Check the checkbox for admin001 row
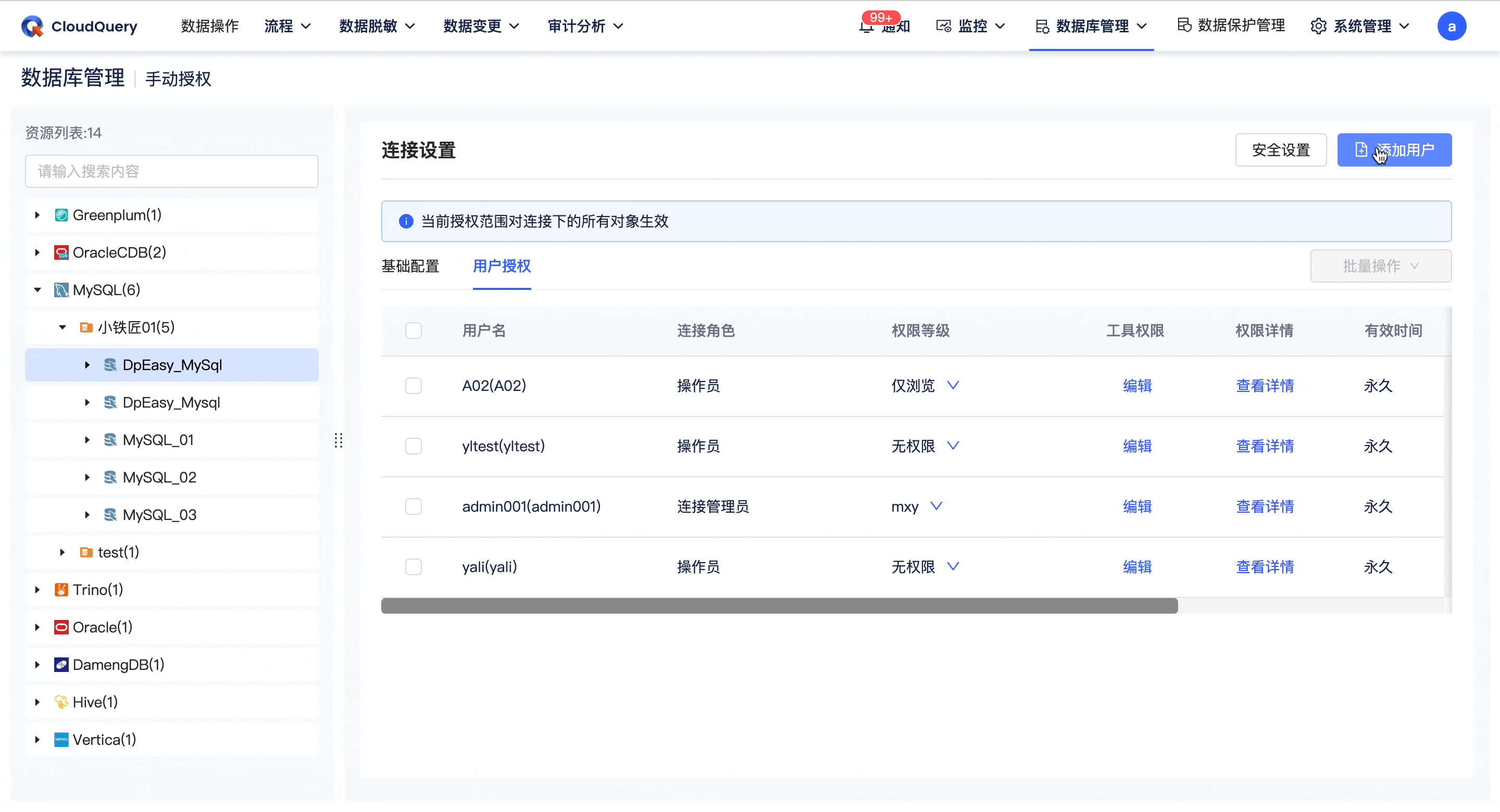The width and height of the screenshot is (1500, 812). (414, 506)
